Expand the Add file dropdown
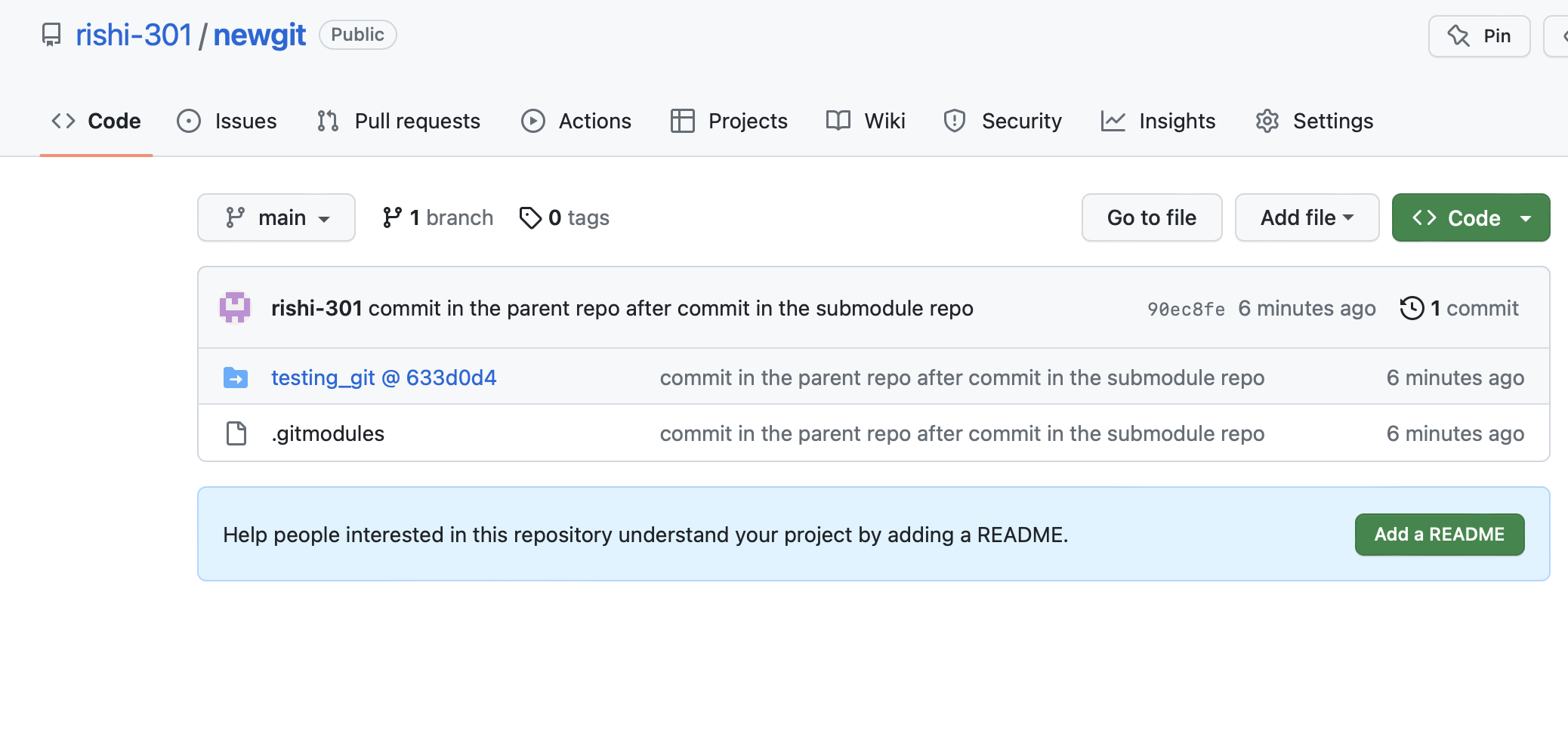The image size is (1568, 749). click(1307, 217)
